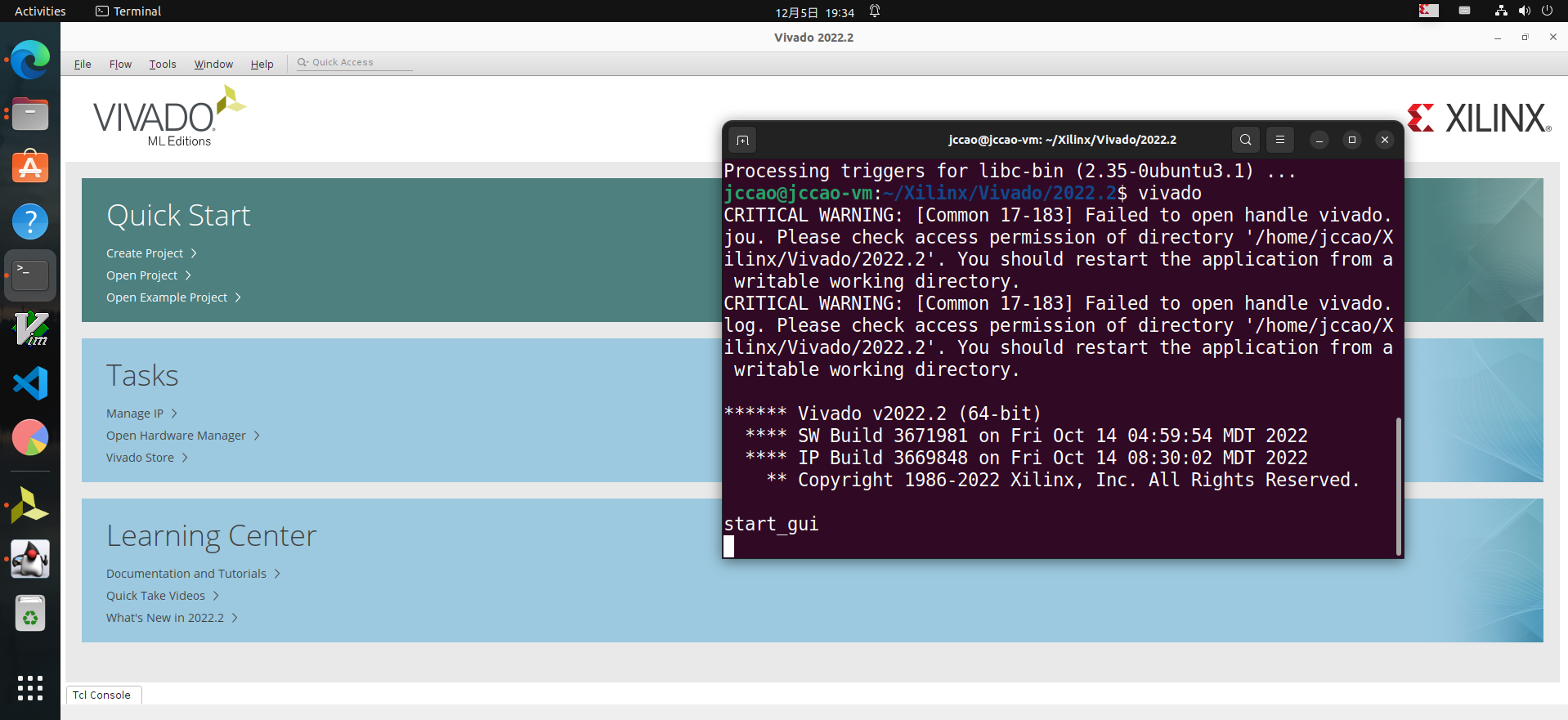Click the start_gui text in terminal
1568x720 pixels.
771,524
